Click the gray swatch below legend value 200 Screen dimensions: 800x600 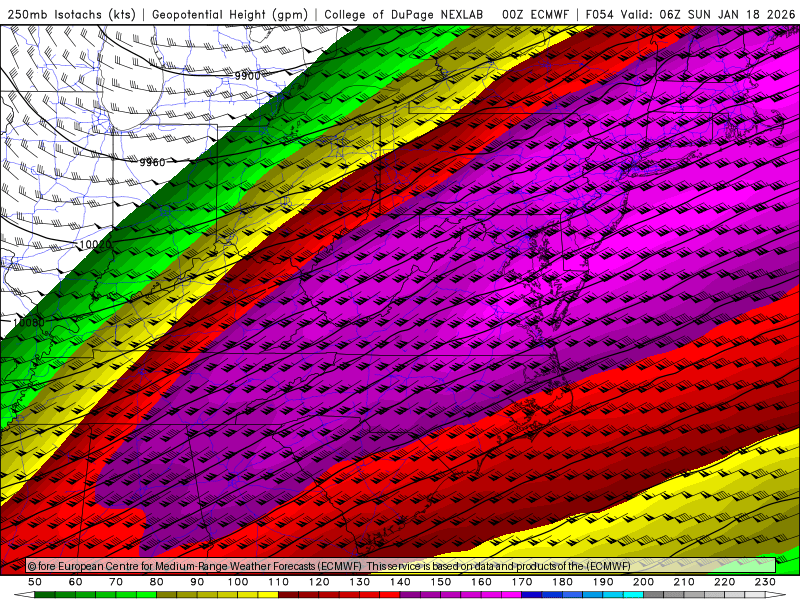654,594
